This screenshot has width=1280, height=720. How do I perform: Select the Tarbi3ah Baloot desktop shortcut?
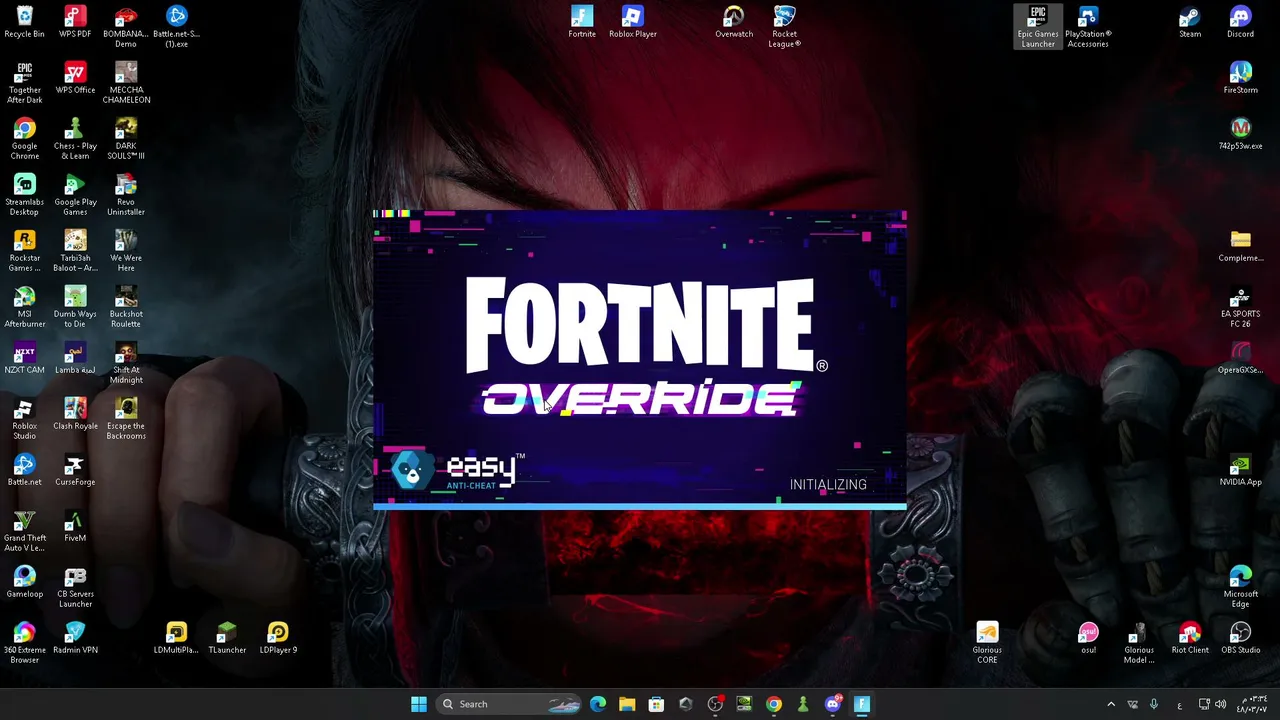coord(75,251)
